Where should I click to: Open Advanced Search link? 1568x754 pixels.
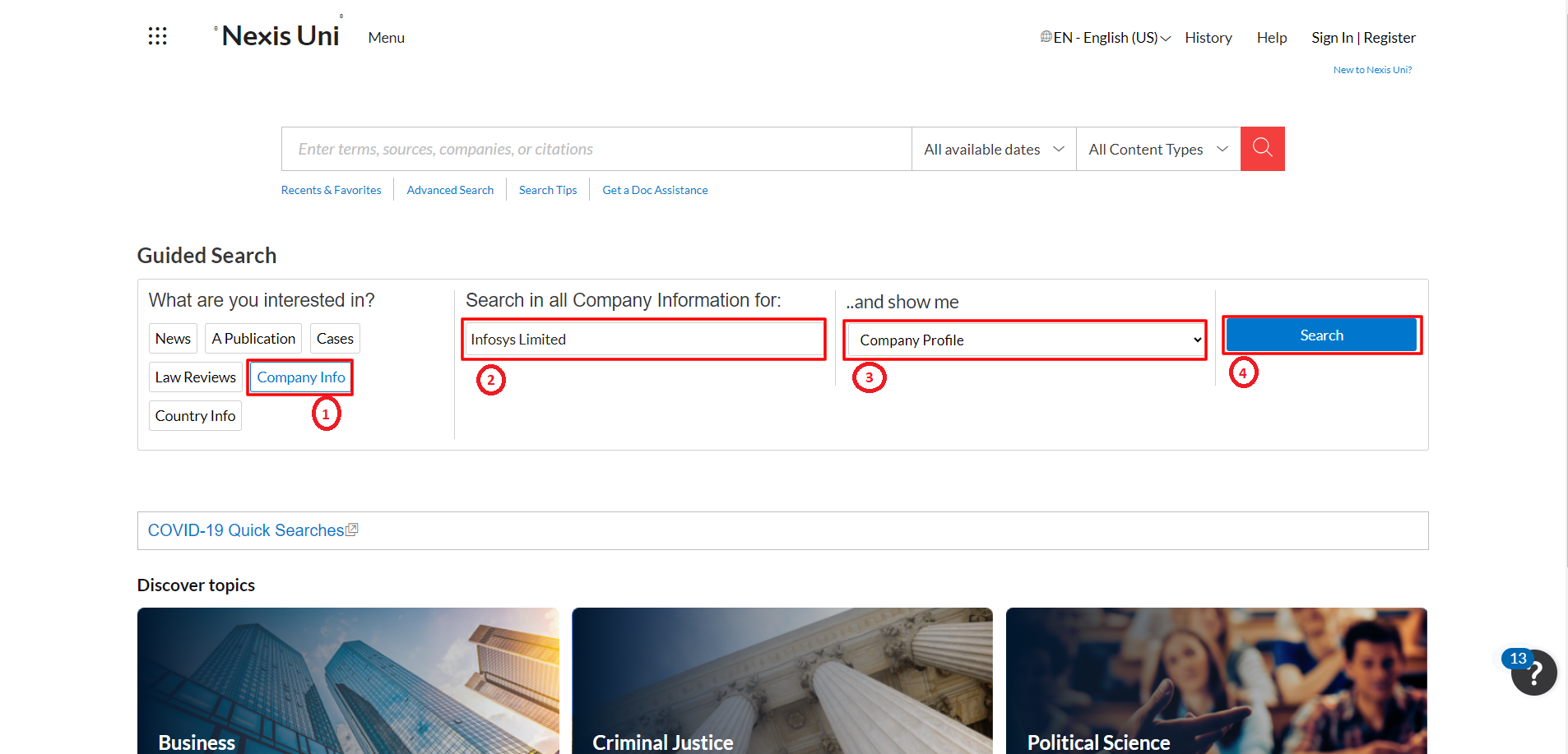point(450,190)
